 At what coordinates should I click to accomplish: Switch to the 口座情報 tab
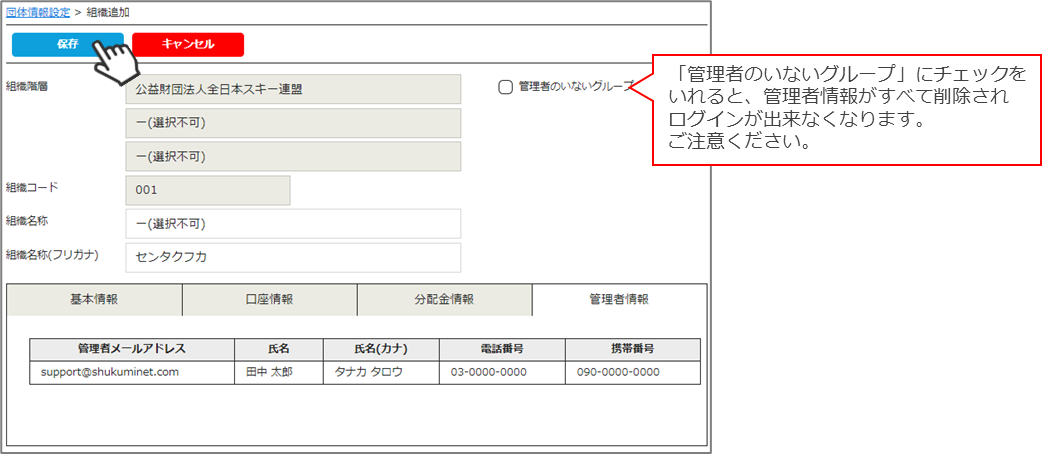click(x=269, y=300)
